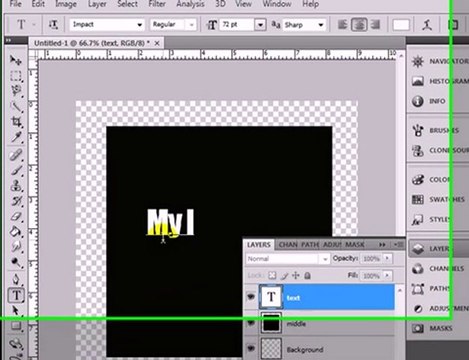Image resolution: width=469 pixels, height=360 pixels.
Task: Open the Masks panel from dock
Action: pos(432,329)
